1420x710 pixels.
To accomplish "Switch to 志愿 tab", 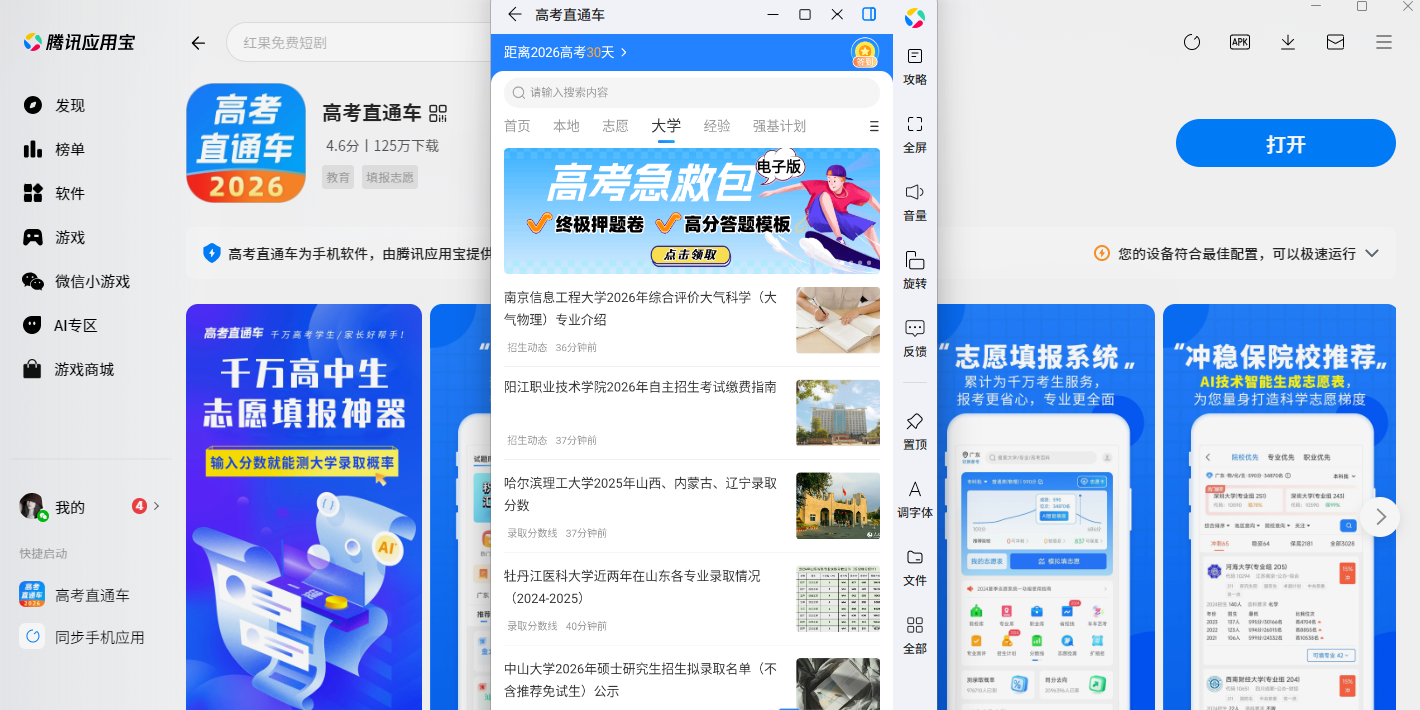I will pos(615,126).
